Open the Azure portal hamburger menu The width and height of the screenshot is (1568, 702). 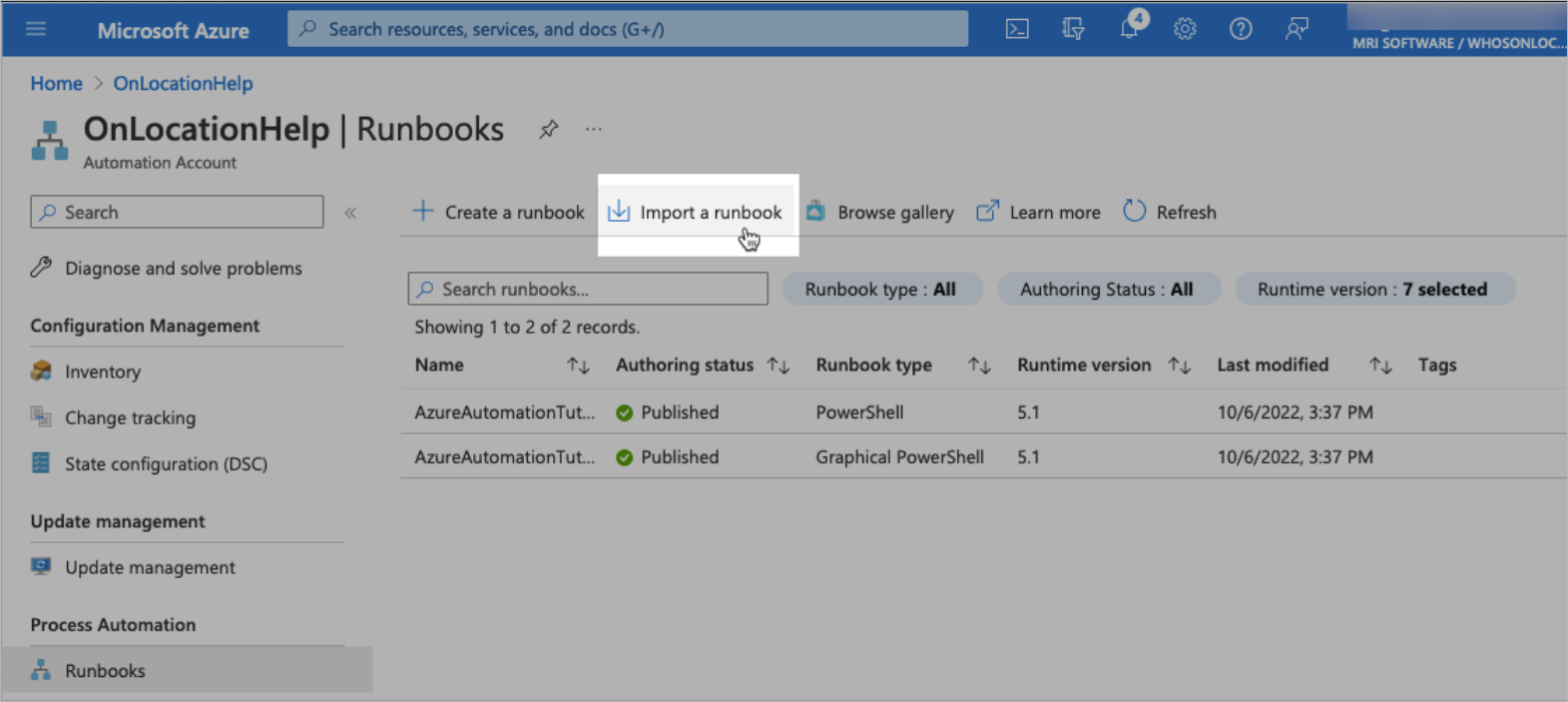36,29
